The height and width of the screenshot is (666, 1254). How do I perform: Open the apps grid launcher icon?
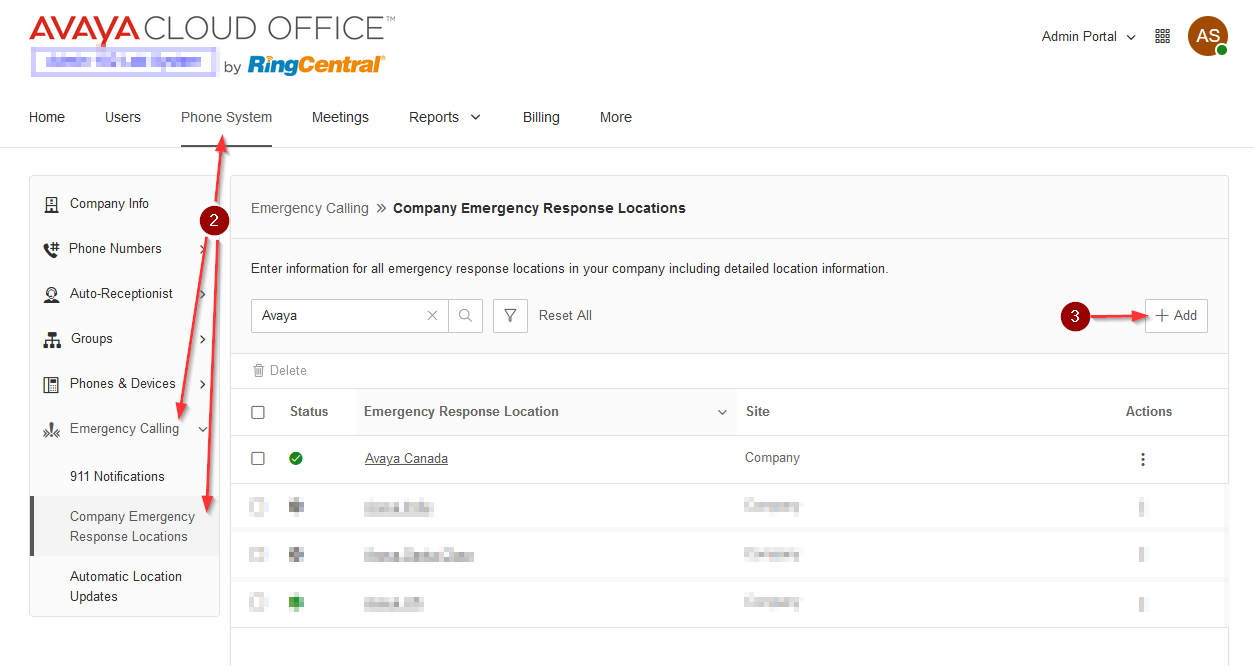(1162, 36)
